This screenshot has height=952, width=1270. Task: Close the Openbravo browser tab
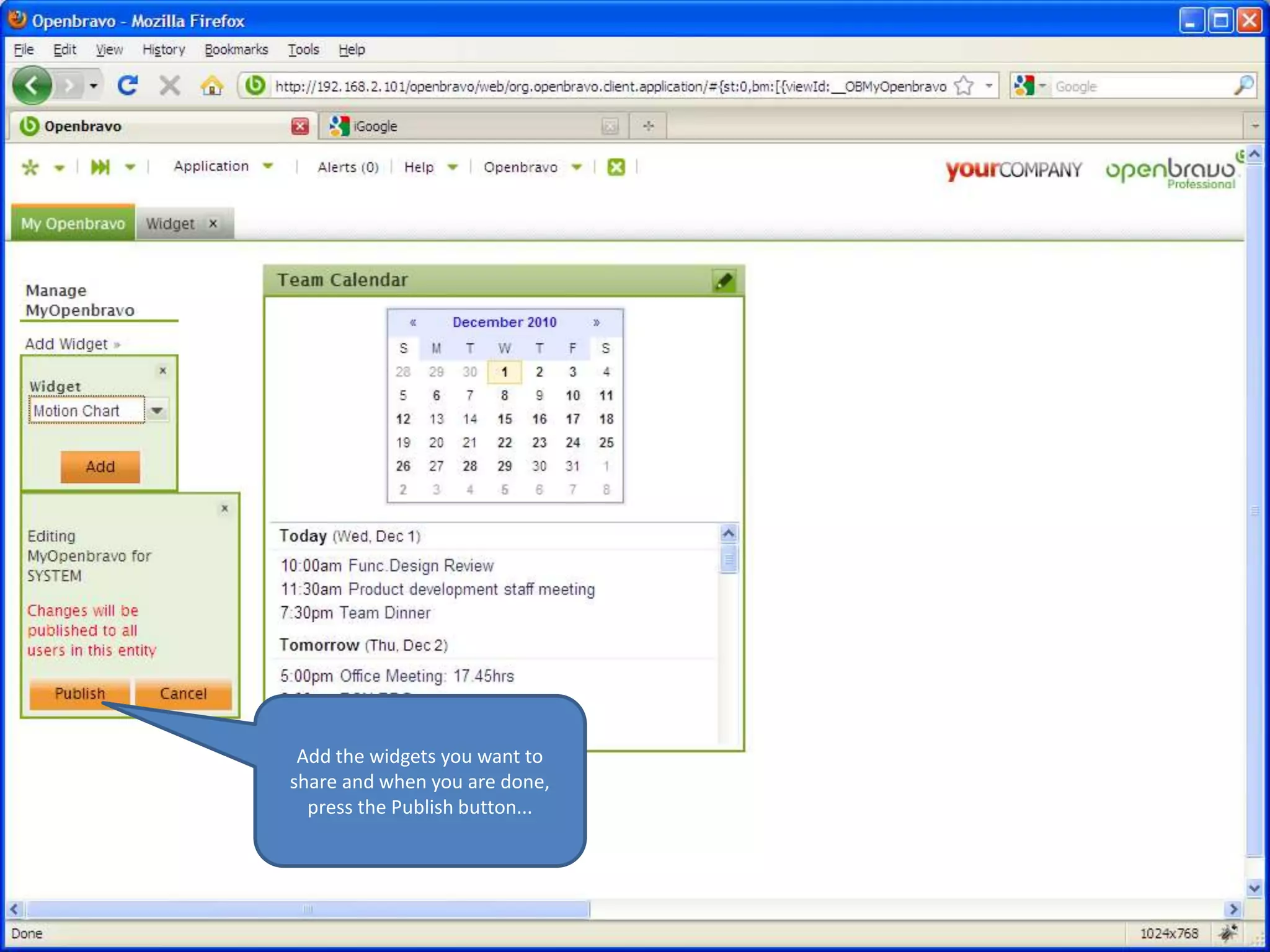click(300, 126)
